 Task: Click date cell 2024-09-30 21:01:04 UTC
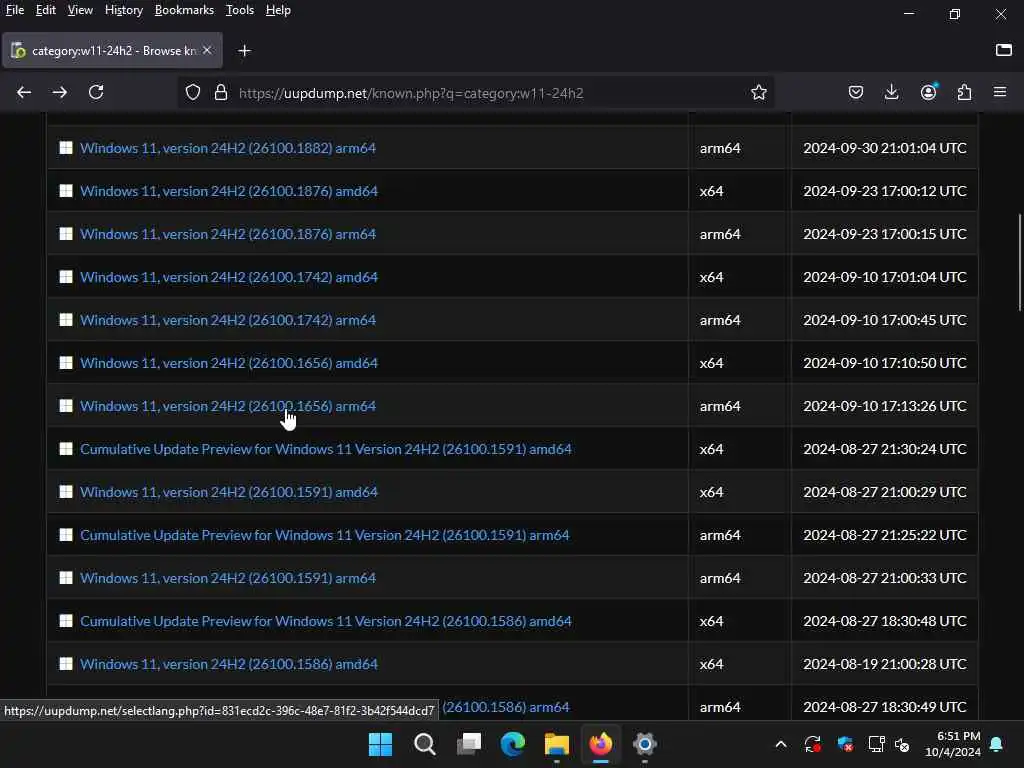(885, 148)
